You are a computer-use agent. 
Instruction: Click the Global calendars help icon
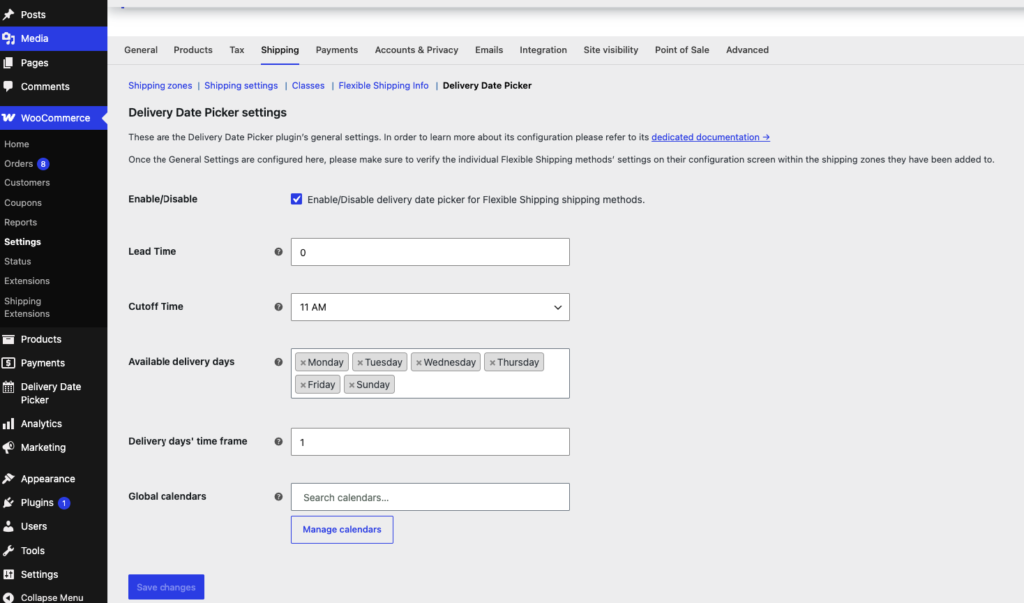click(278, 497)
